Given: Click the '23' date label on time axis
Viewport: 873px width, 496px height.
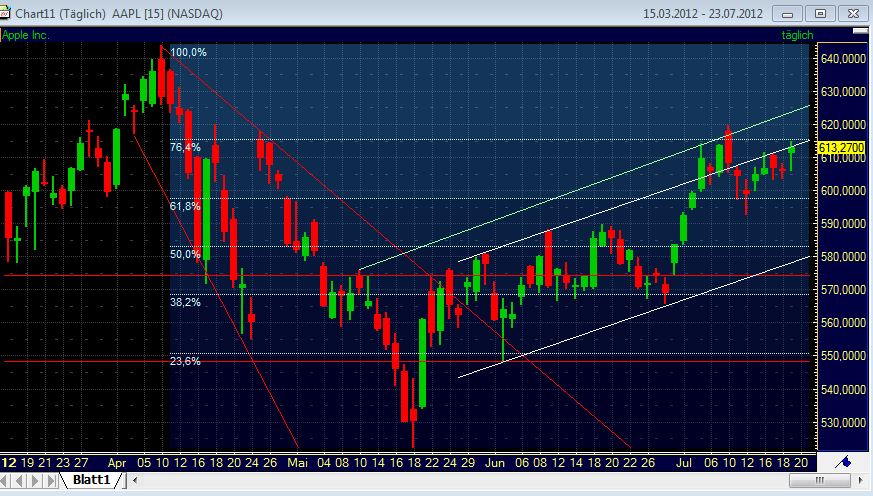Looking at the screenshot, I should pos(63,463).
